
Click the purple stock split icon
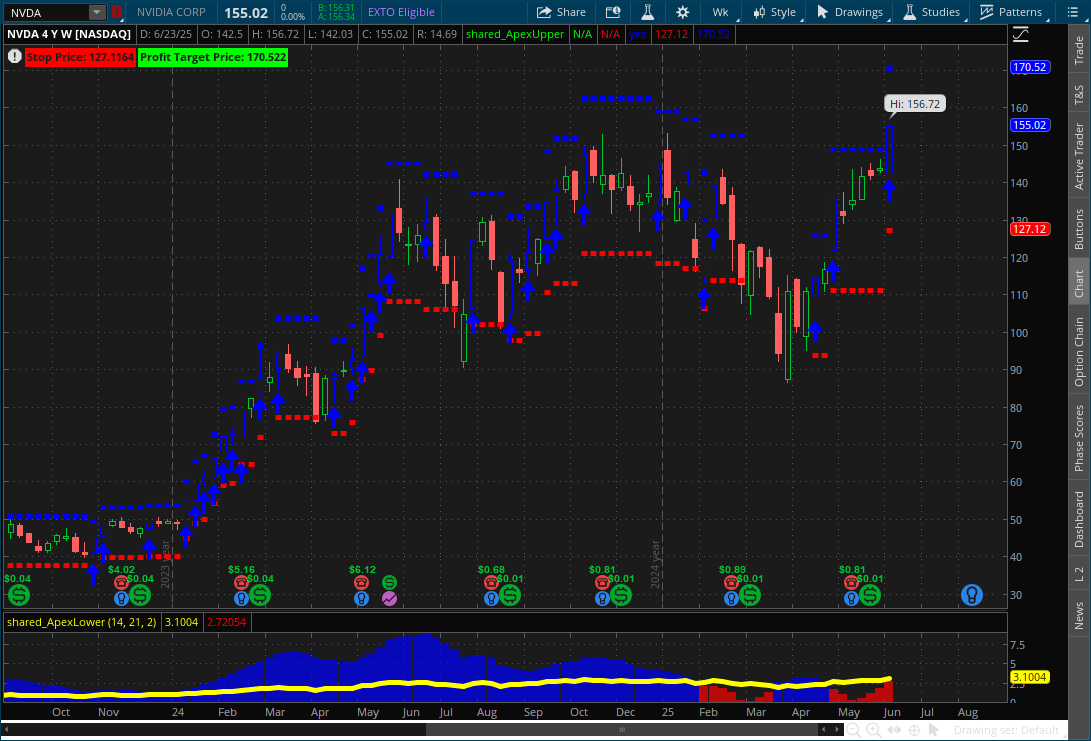point(390,598)
